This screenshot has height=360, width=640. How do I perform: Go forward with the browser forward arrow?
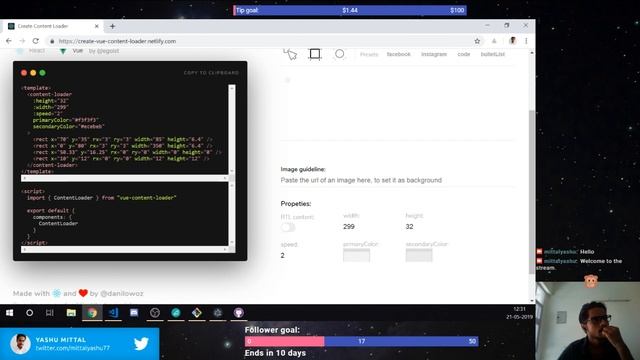22,41
